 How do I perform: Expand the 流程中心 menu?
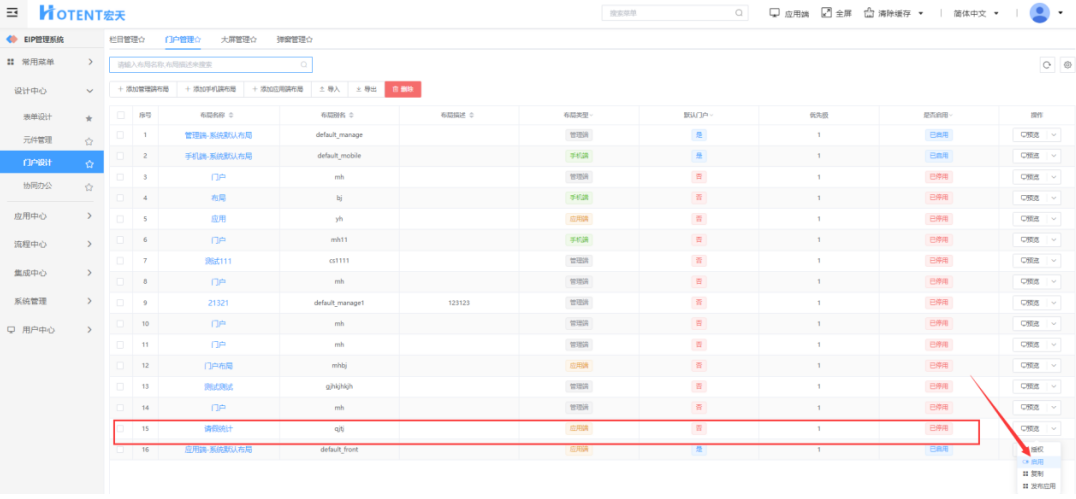pos(90,244)
